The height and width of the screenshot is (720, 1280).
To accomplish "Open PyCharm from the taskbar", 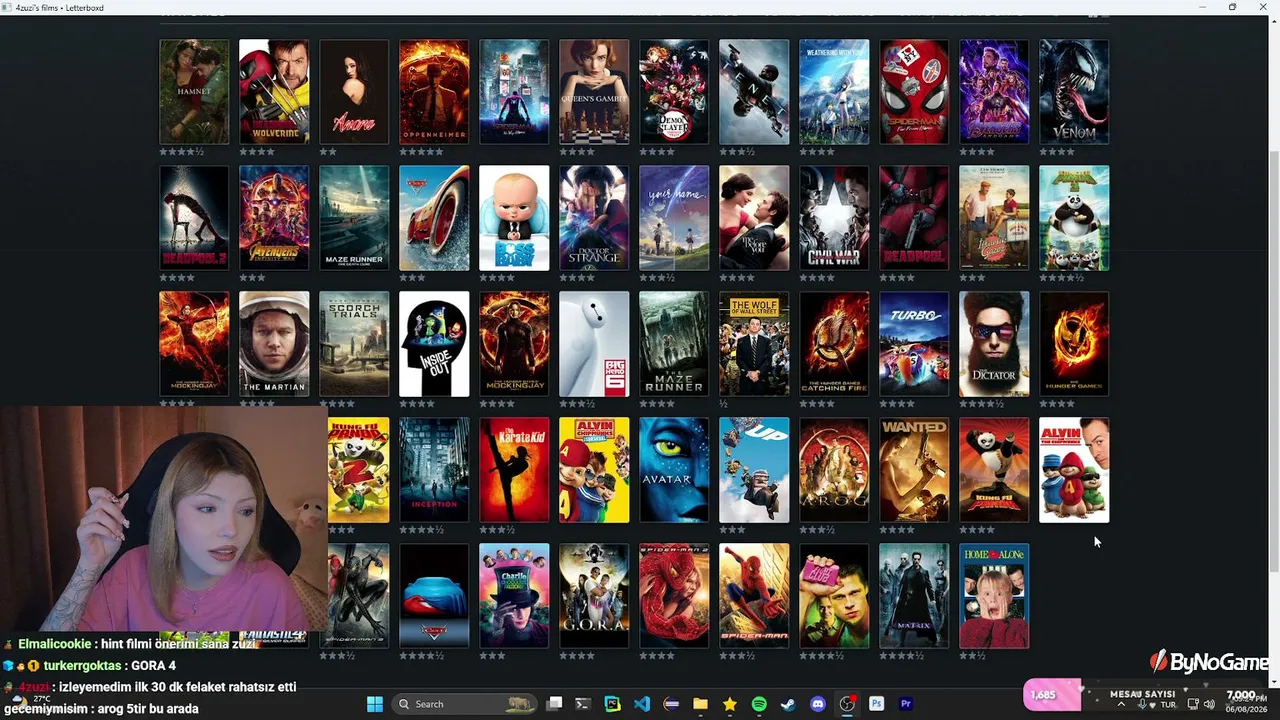I will (612, 704).
